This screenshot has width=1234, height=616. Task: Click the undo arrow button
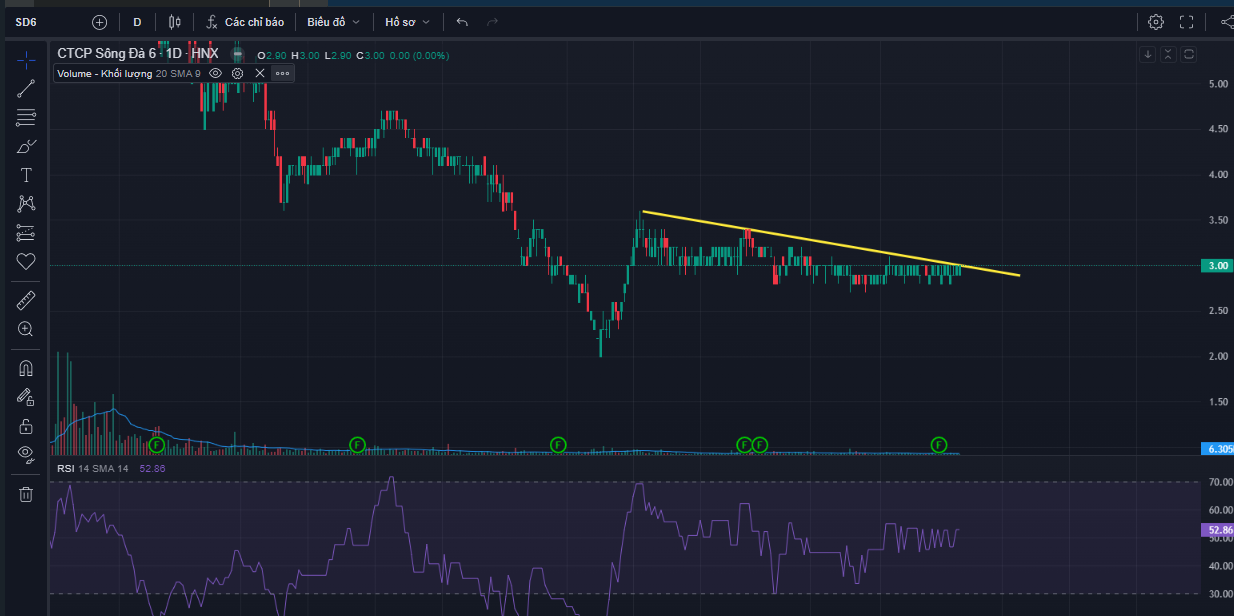[x=461, y=22]
